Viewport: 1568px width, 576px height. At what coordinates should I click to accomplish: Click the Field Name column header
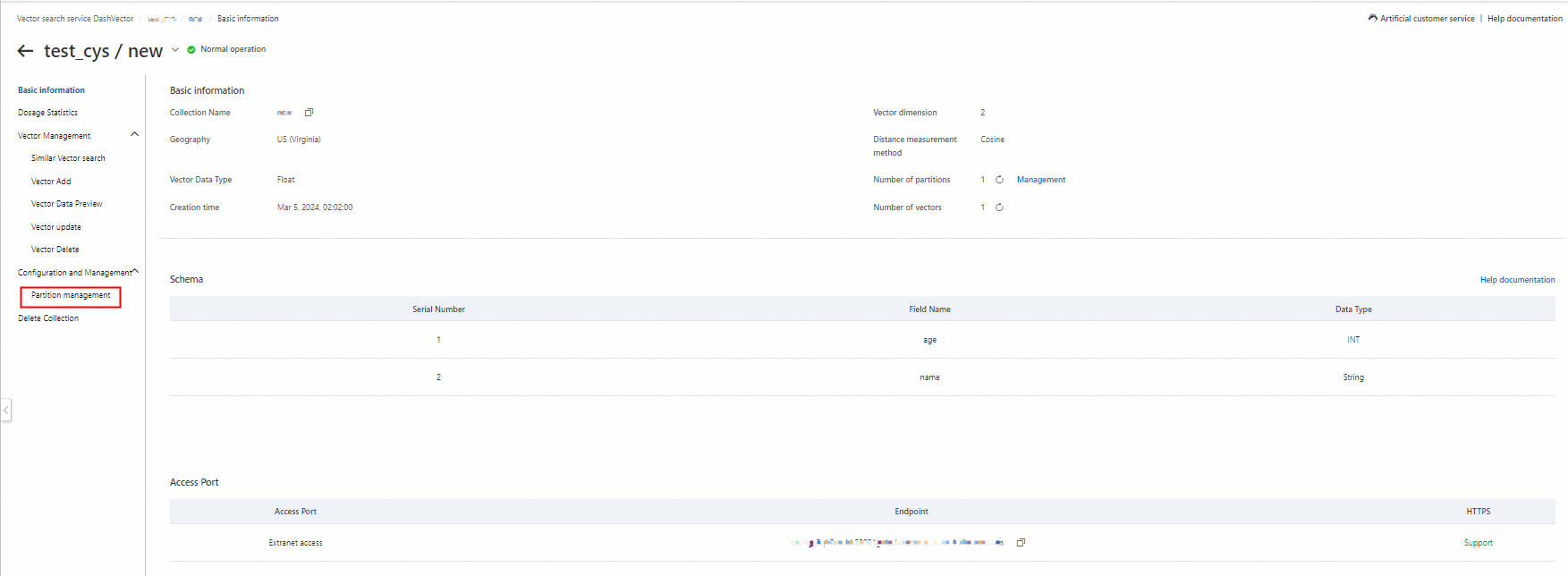pos(929,309)
